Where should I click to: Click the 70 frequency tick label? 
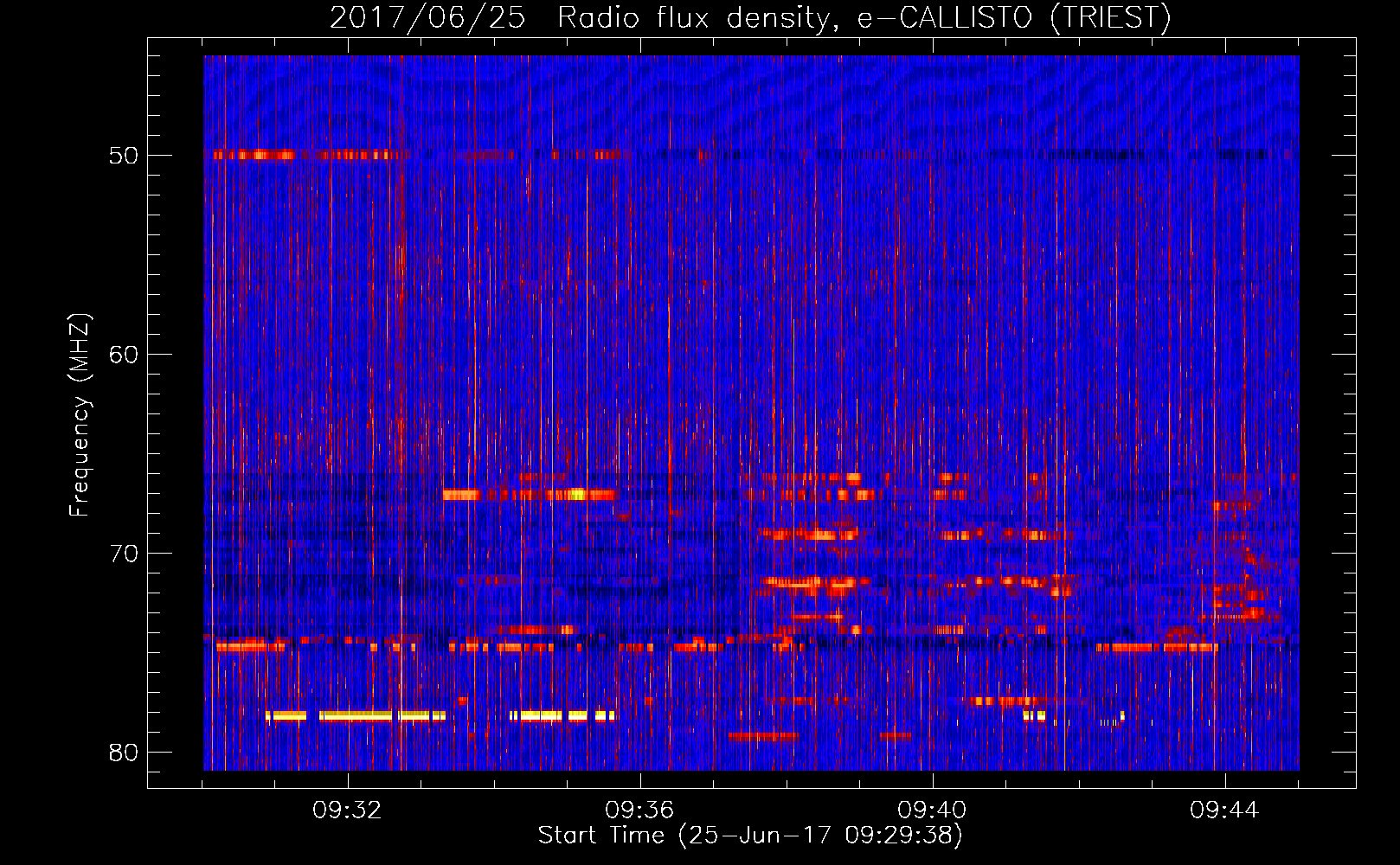(x=124, y=554)
